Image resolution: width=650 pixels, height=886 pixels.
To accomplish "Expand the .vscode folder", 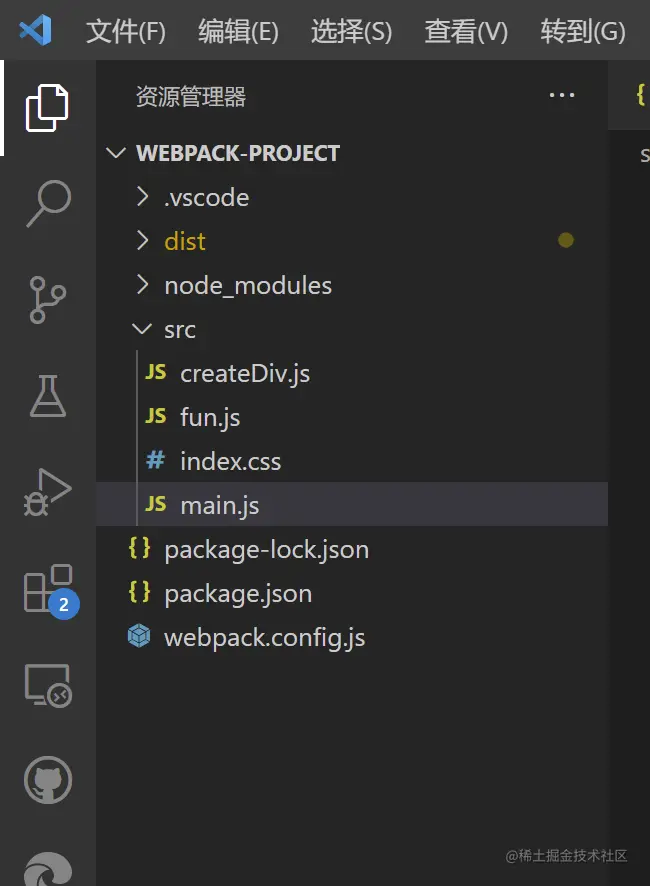I will click(206, 197).
